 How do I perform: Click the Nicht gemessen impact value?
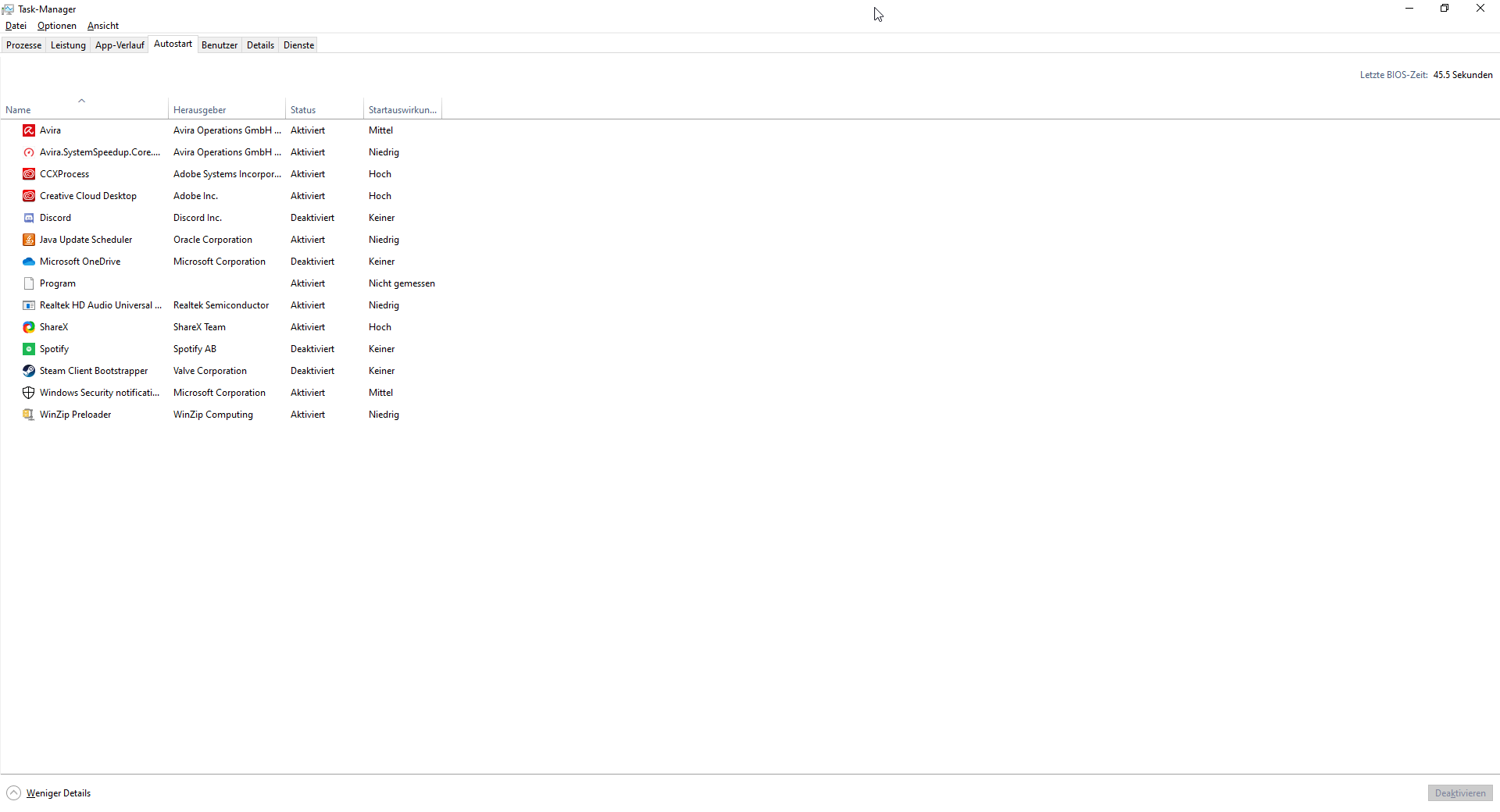pyautogui.click(x=402, y=283)
